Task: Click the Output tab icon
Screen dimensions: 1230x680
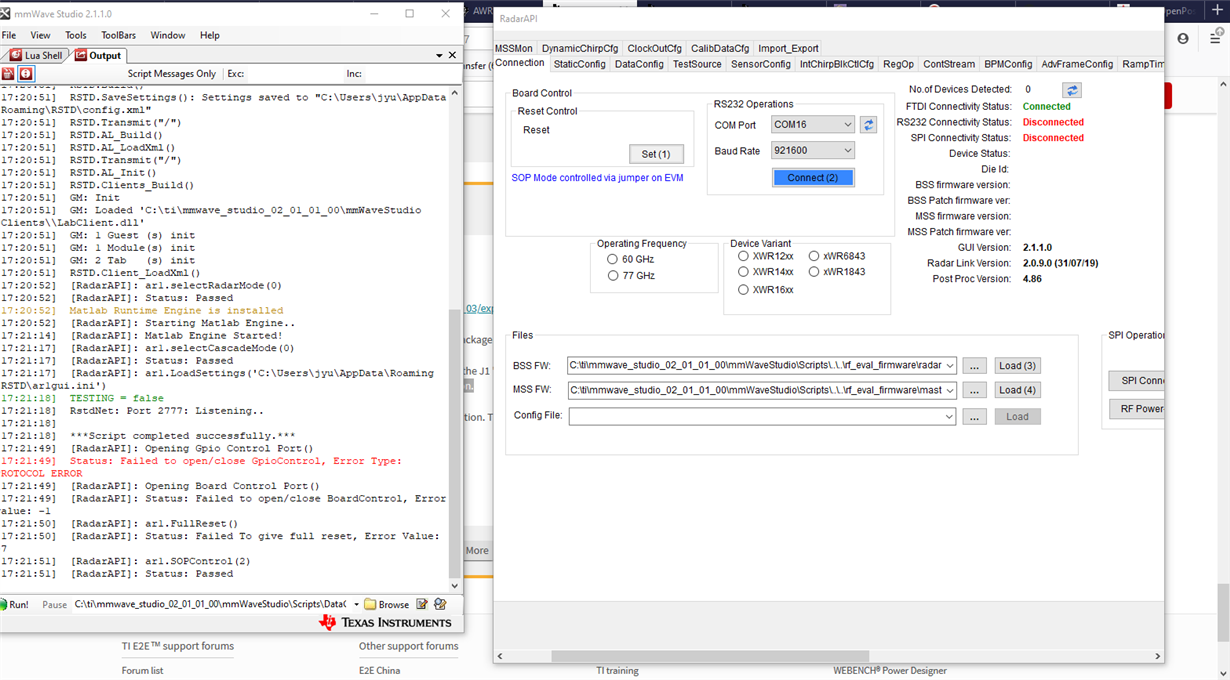Action: coord(81,55)
